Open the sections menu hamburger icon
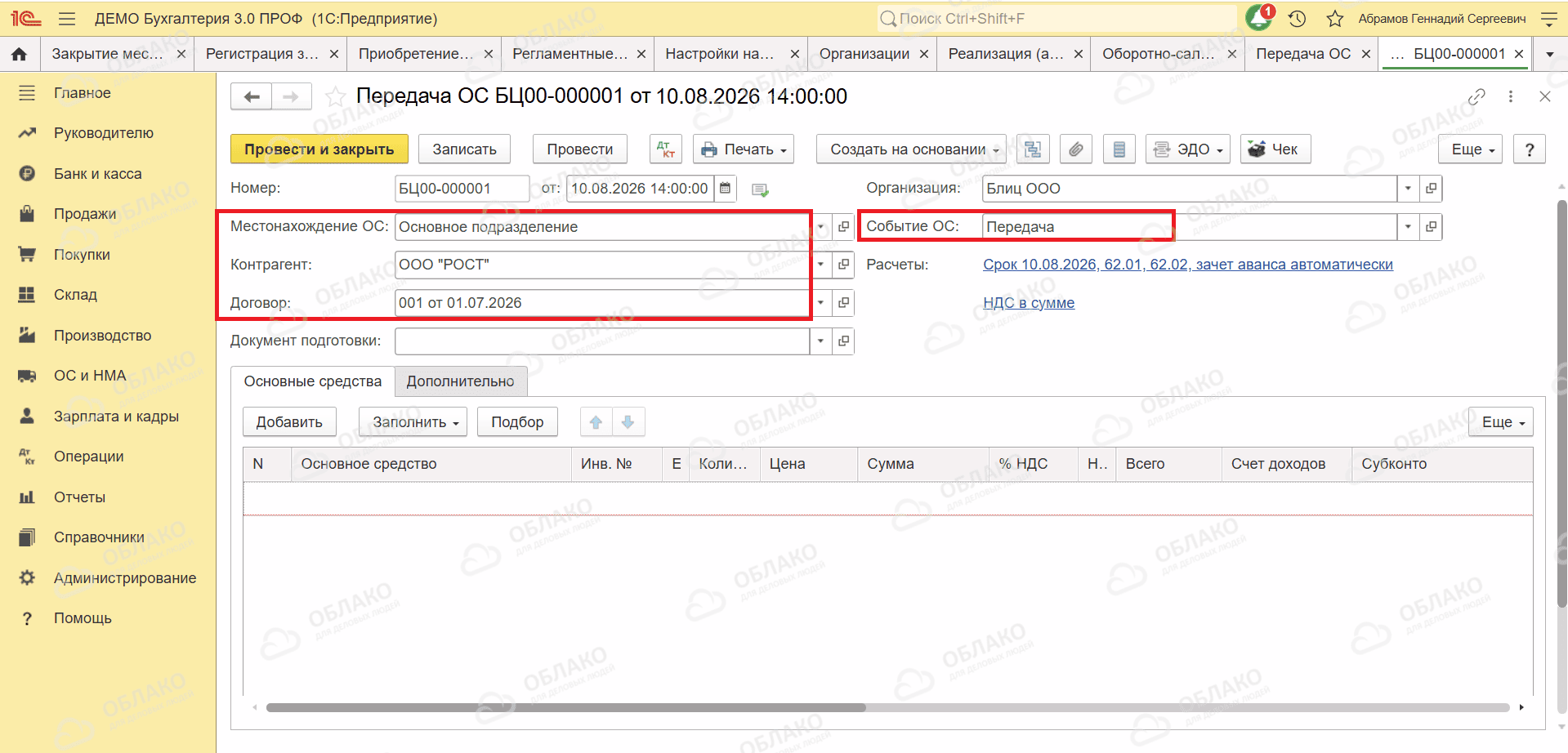The width and height of the screenshot is (1568, 753). click(67, 19)
